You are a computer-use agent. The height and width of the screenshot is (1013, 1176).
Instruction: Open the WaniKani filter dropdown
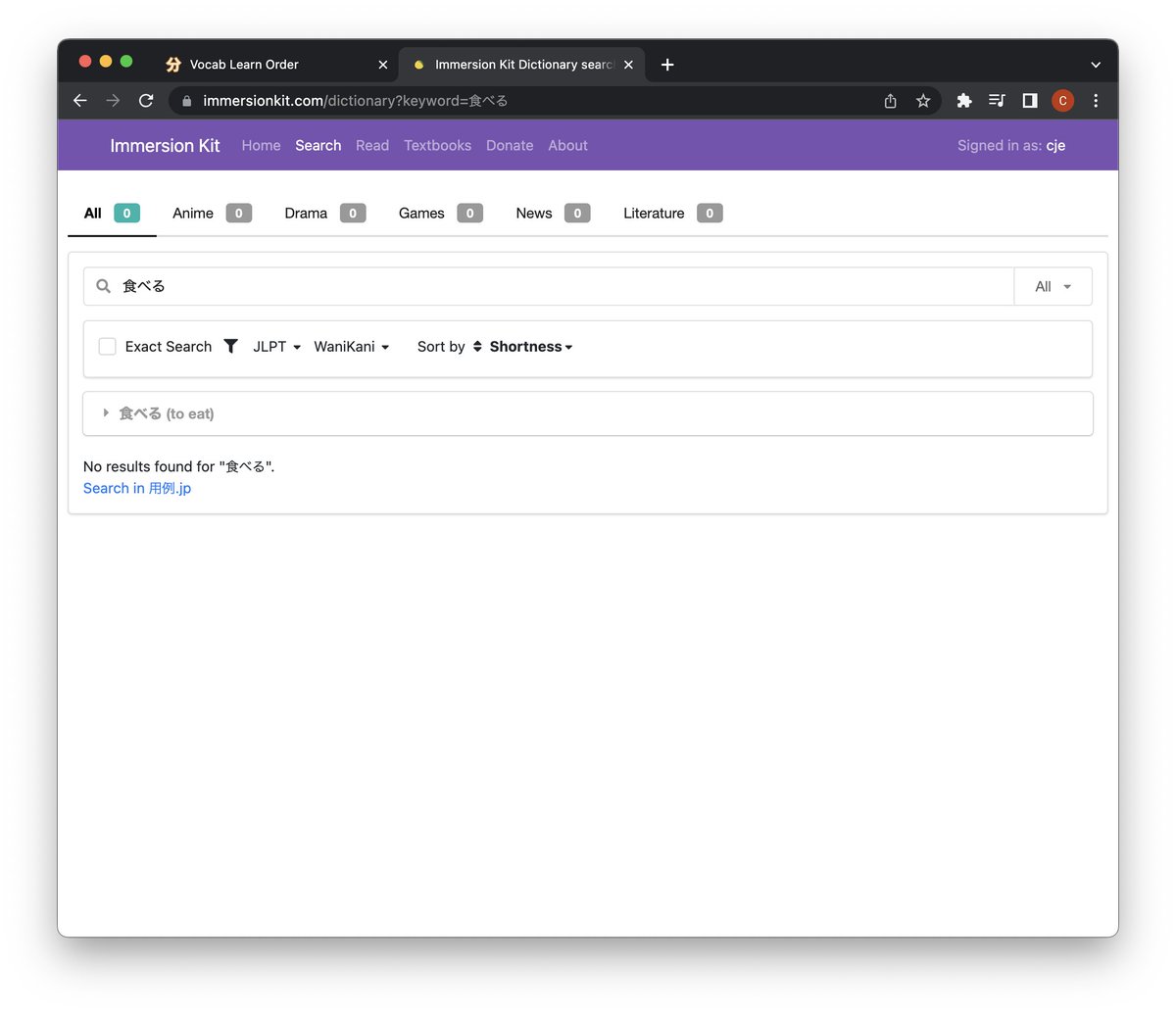[x=352, y=347]
